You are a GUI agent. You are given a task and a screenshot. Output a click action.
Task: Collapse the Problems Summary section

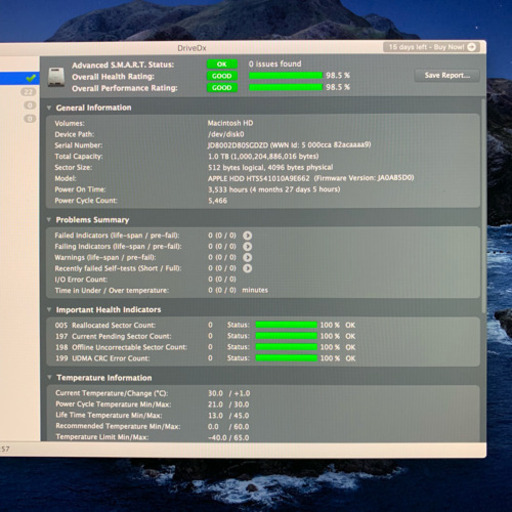point(49,220)
